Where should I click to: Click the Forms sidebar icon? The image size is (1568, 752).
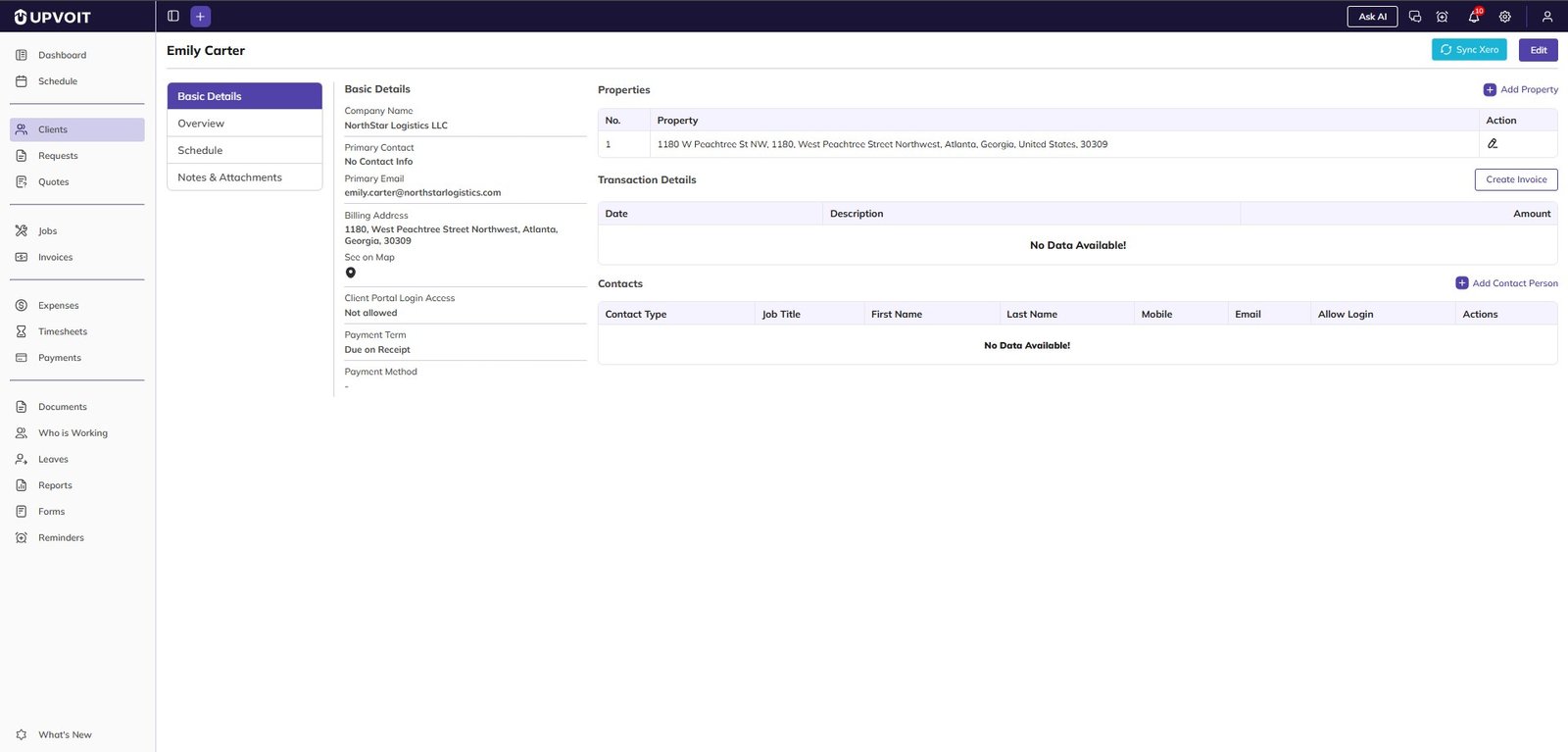pos(22,512)
